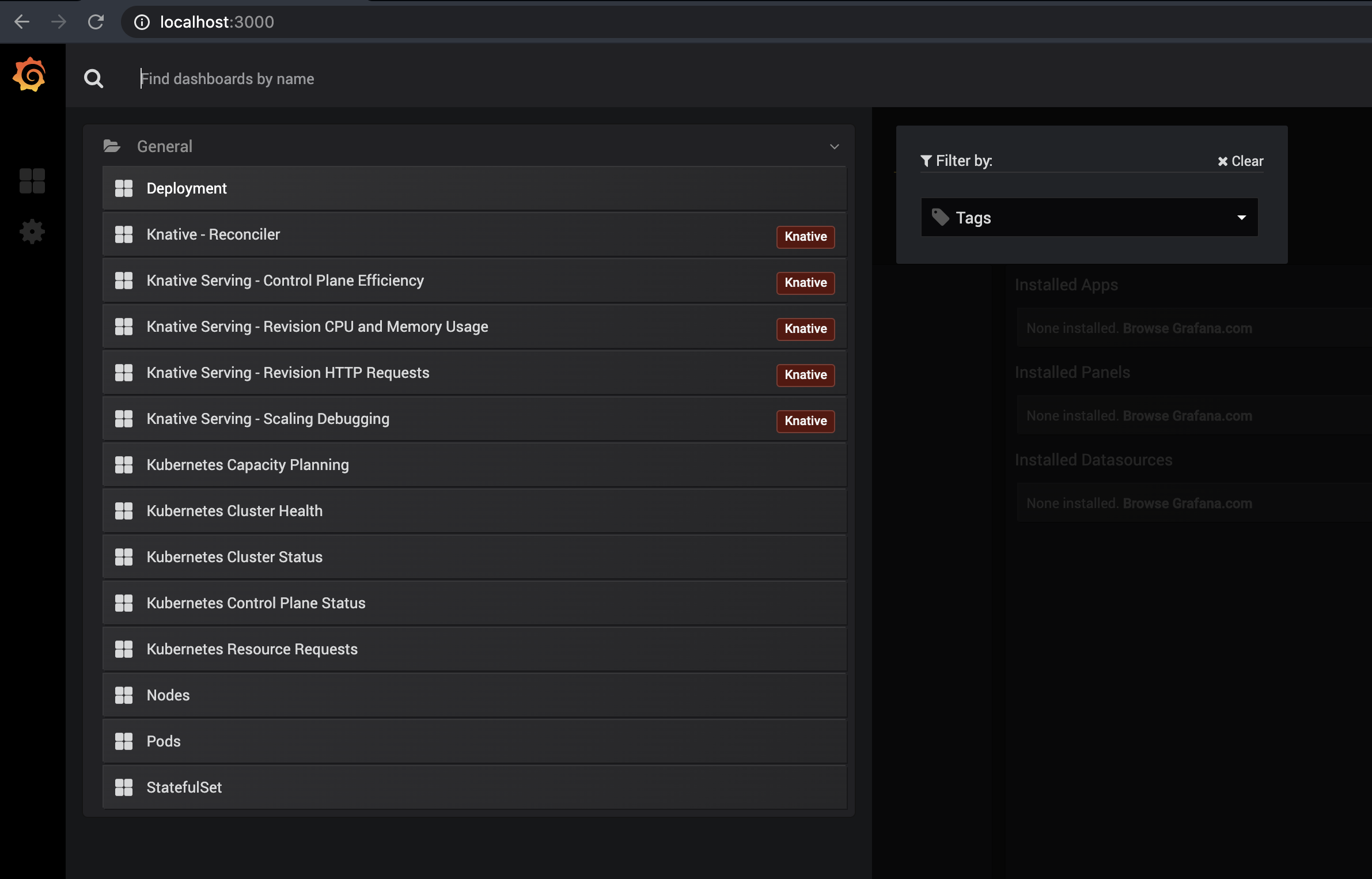Click dashboard icon beside Revision CPU and Memory Usage
This screenshot has width=1372, height=879.
click(124, 327)
